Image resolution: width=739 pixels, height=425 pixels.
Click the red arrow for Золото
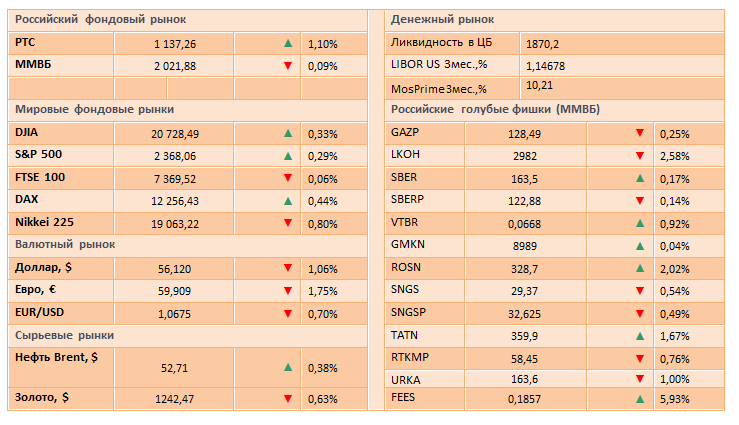click(287, 399)
